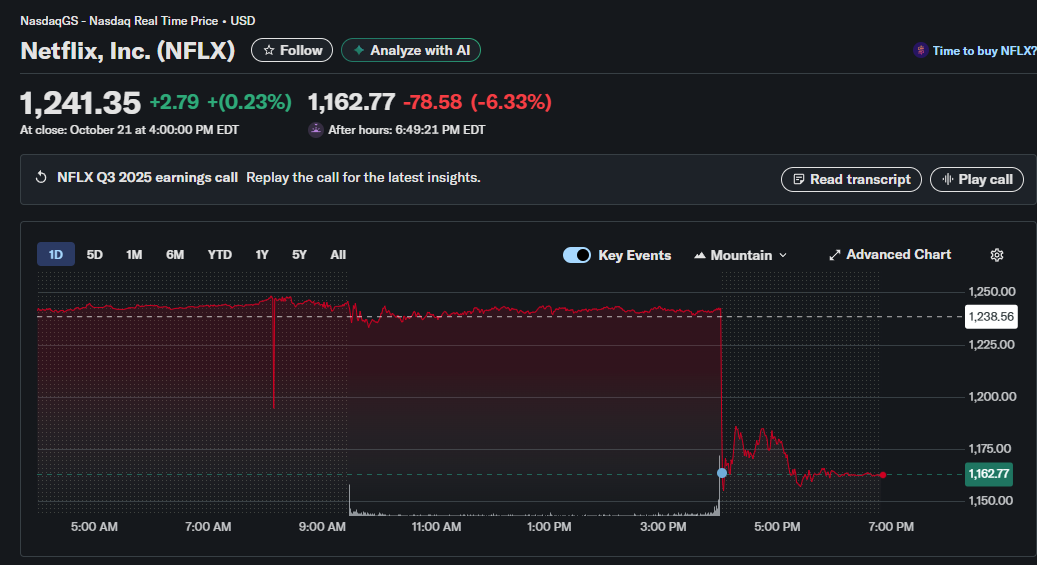Switch to 5D range

click(x=95, y=255)
